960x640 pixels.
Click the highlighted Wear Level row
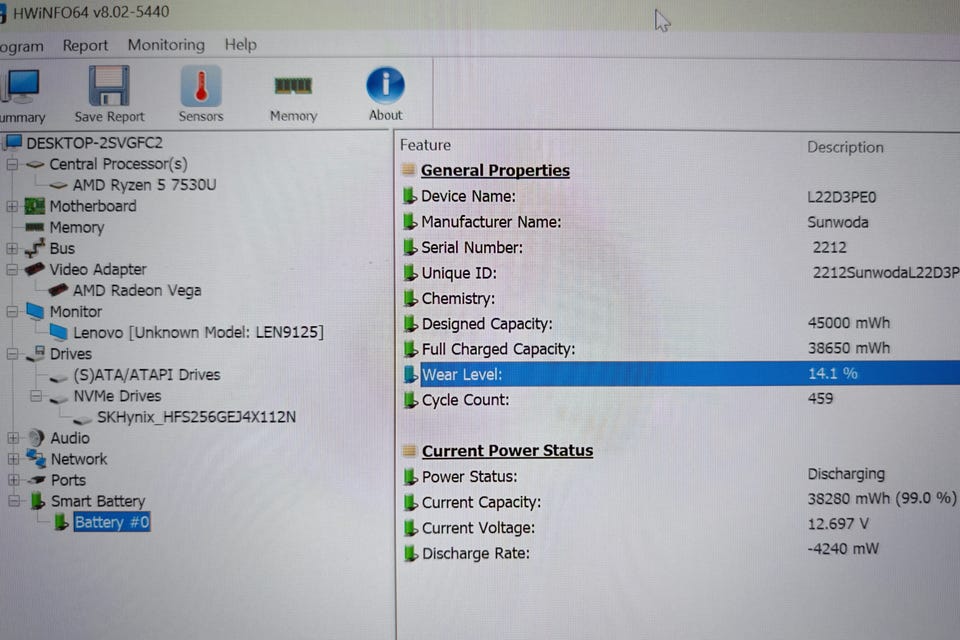[689, 374]
